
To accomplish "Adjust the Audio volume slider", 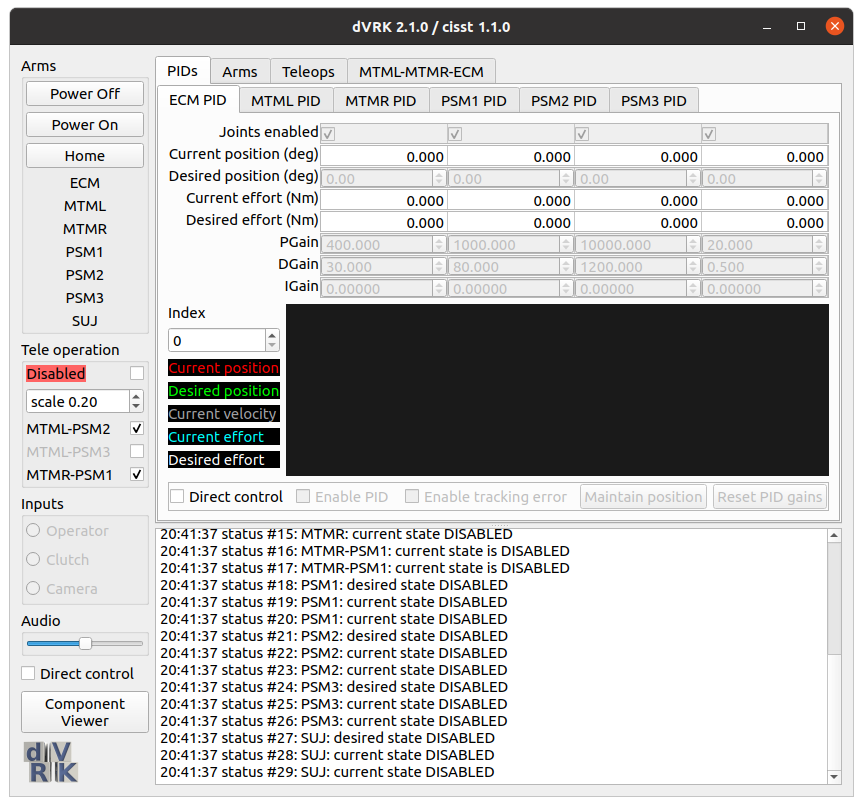I will pyautogui.click(x=85, y=643).
